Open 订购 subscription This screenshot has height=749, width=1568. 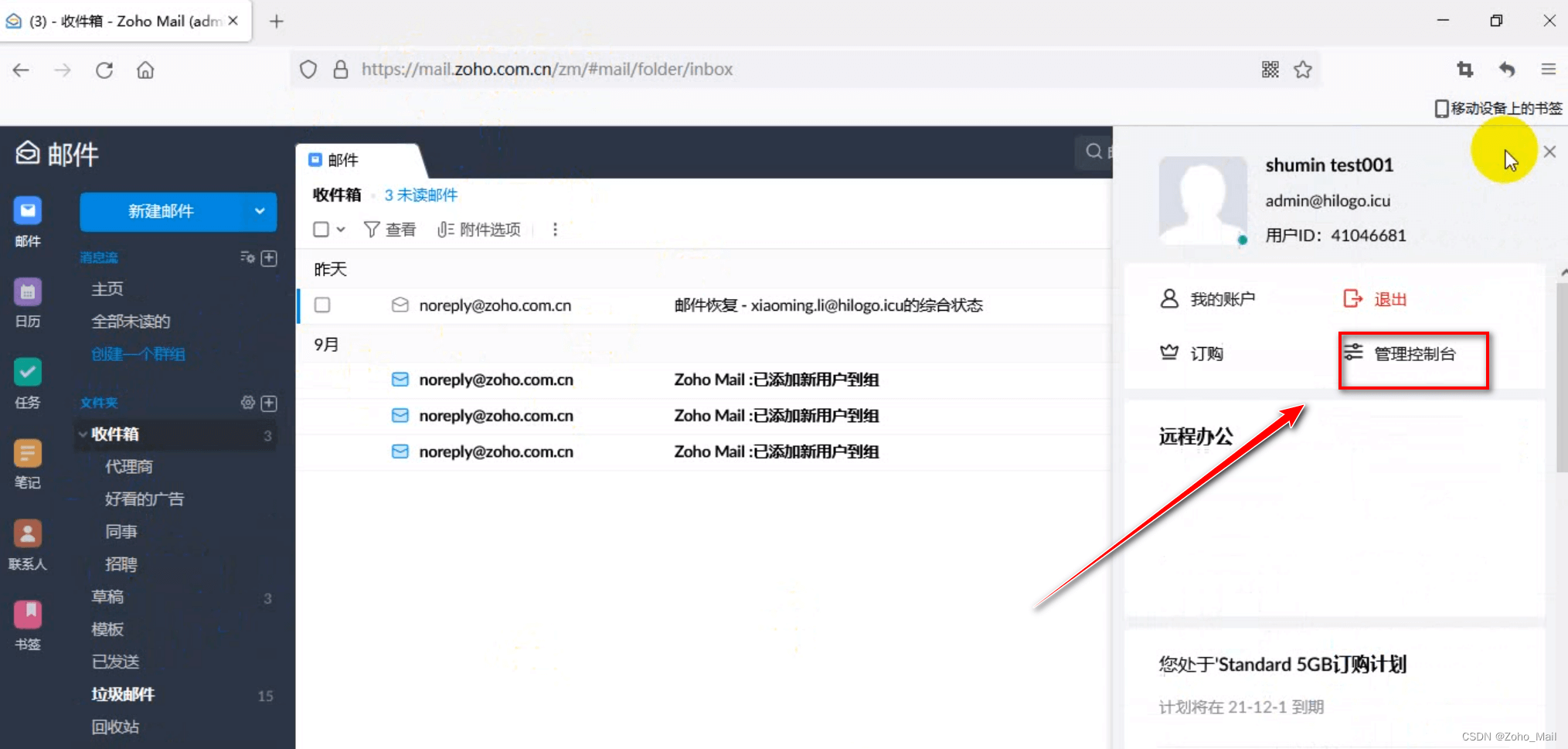pyautogui.click(x=1192, y=353)
